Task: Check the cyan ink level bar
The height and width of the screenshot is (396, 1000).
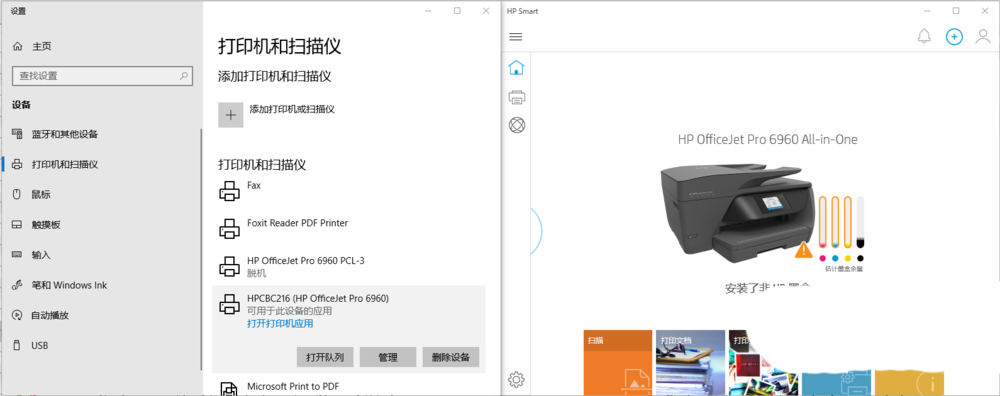Action: (835, 223)
